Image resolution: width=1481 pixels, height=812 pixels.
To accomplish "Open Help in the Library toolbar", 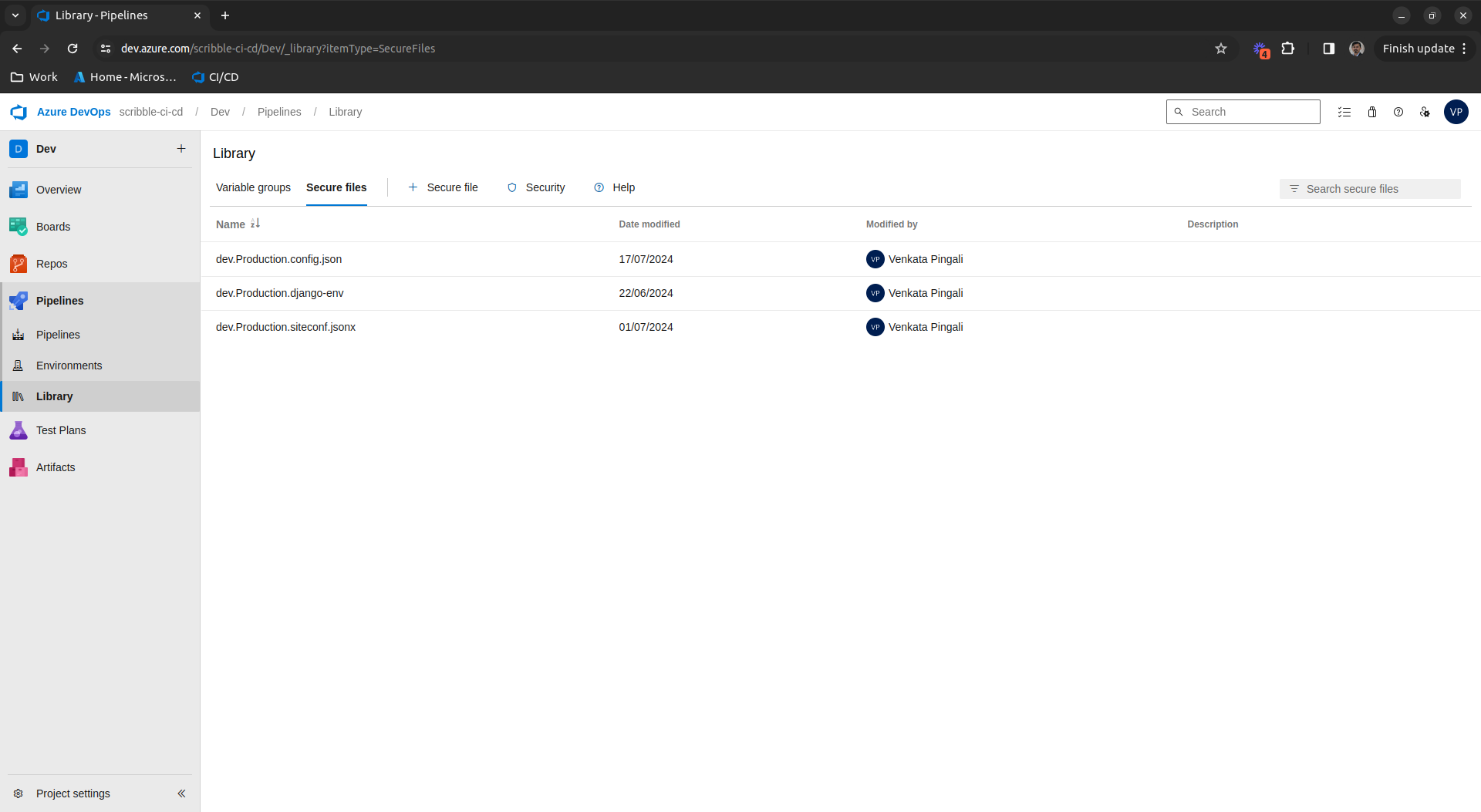I will 615,187.
